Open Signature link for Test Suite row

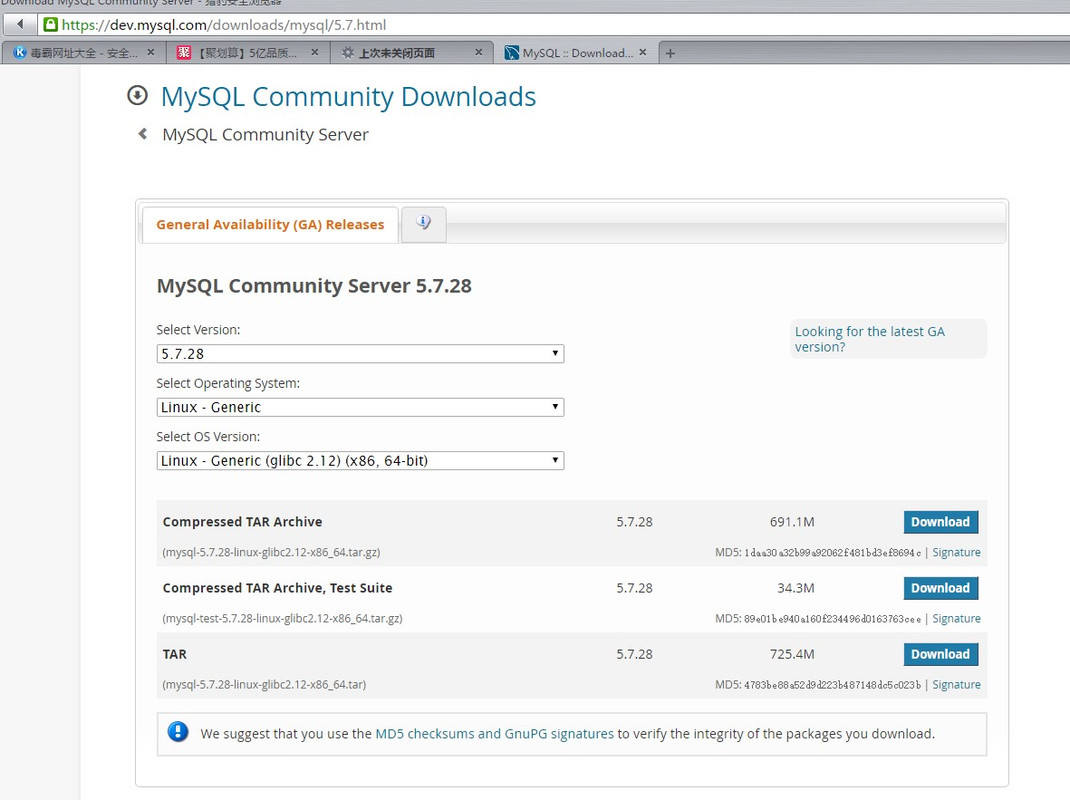pos(956,618)
